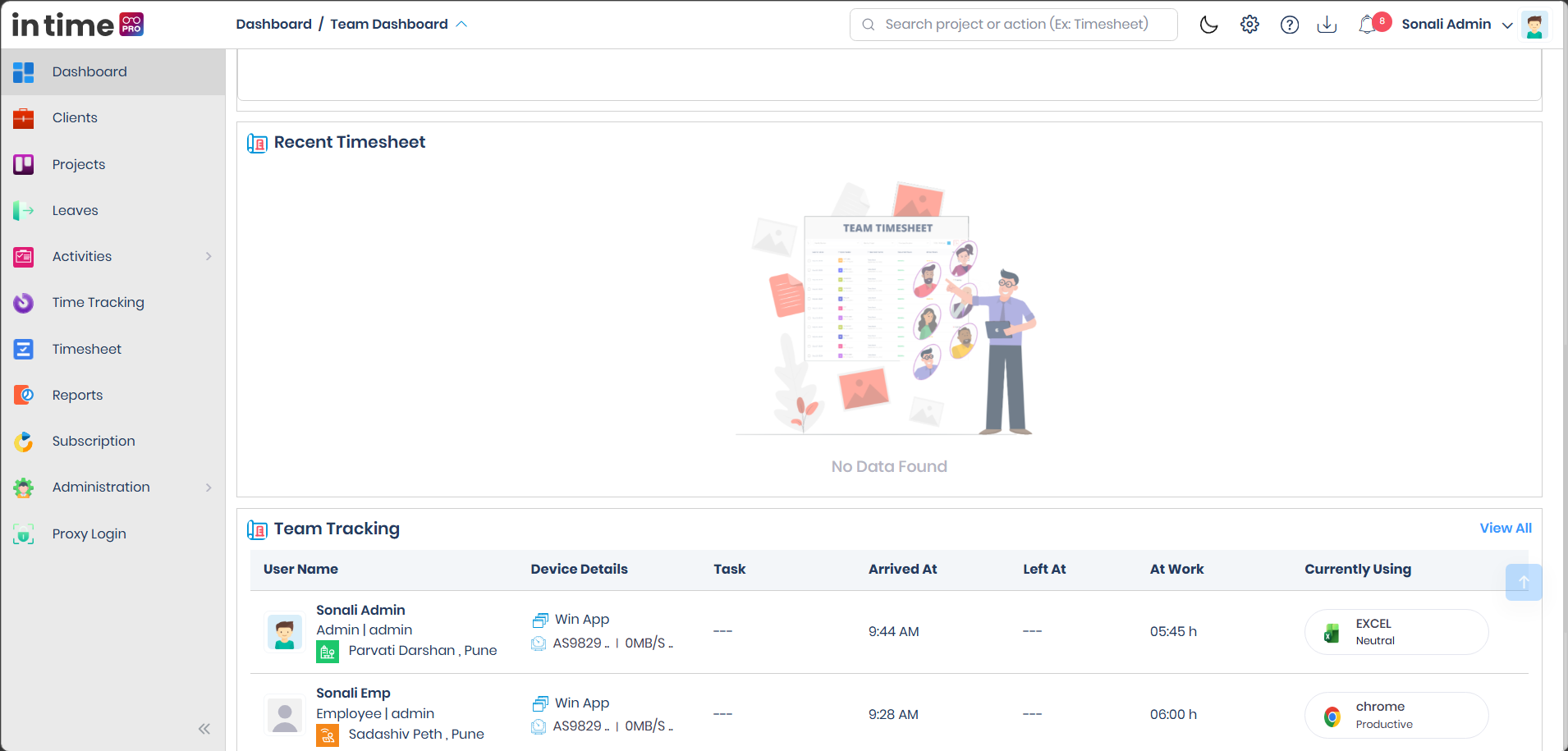The image size is (1568, 751).
Task: Click the EXCEL Neutral app badge
Action: coord(1396,632)
